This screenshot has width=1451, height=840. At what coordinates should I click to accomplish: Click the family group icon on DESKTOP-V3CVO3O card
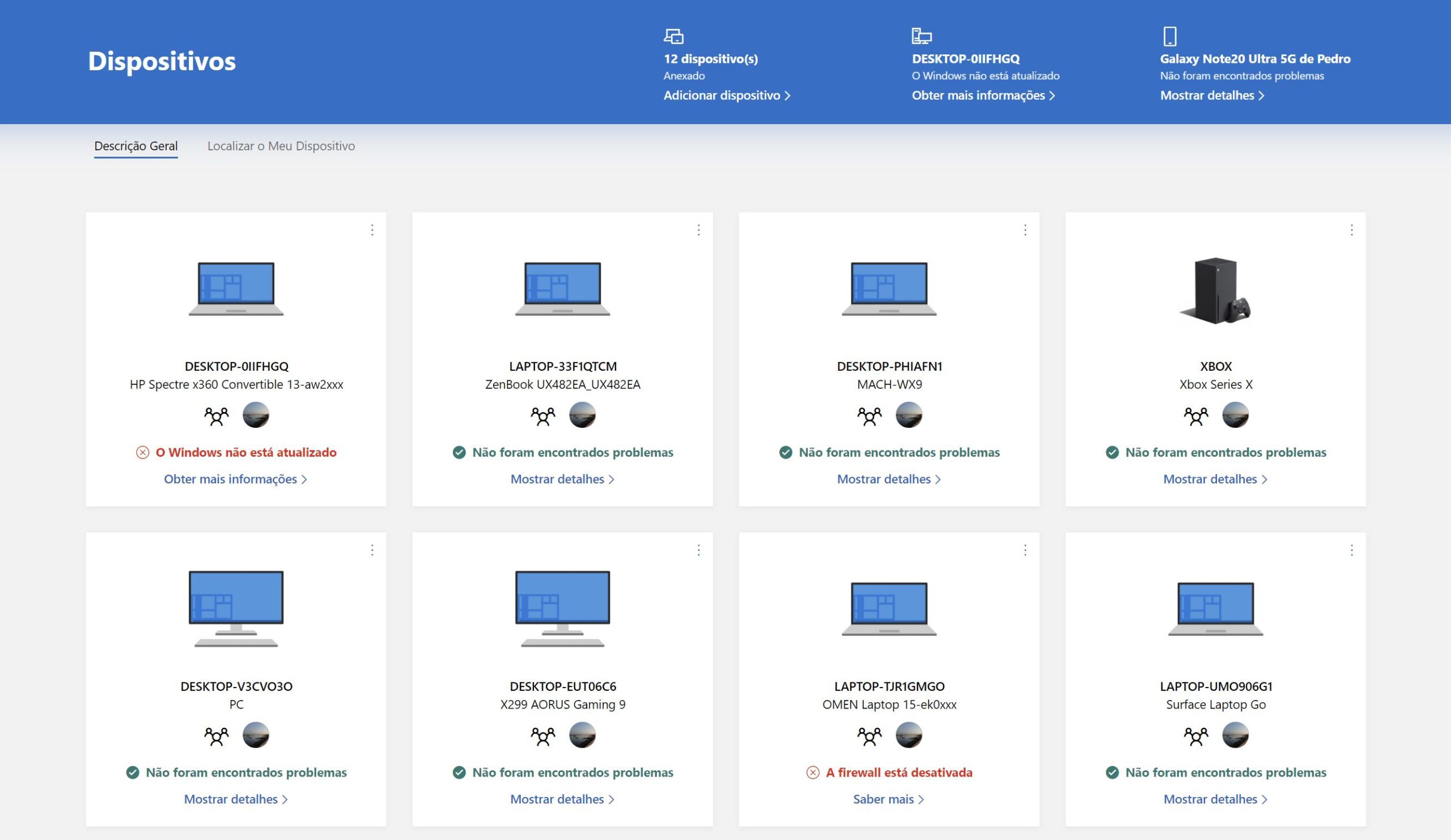tap(217, 736)
